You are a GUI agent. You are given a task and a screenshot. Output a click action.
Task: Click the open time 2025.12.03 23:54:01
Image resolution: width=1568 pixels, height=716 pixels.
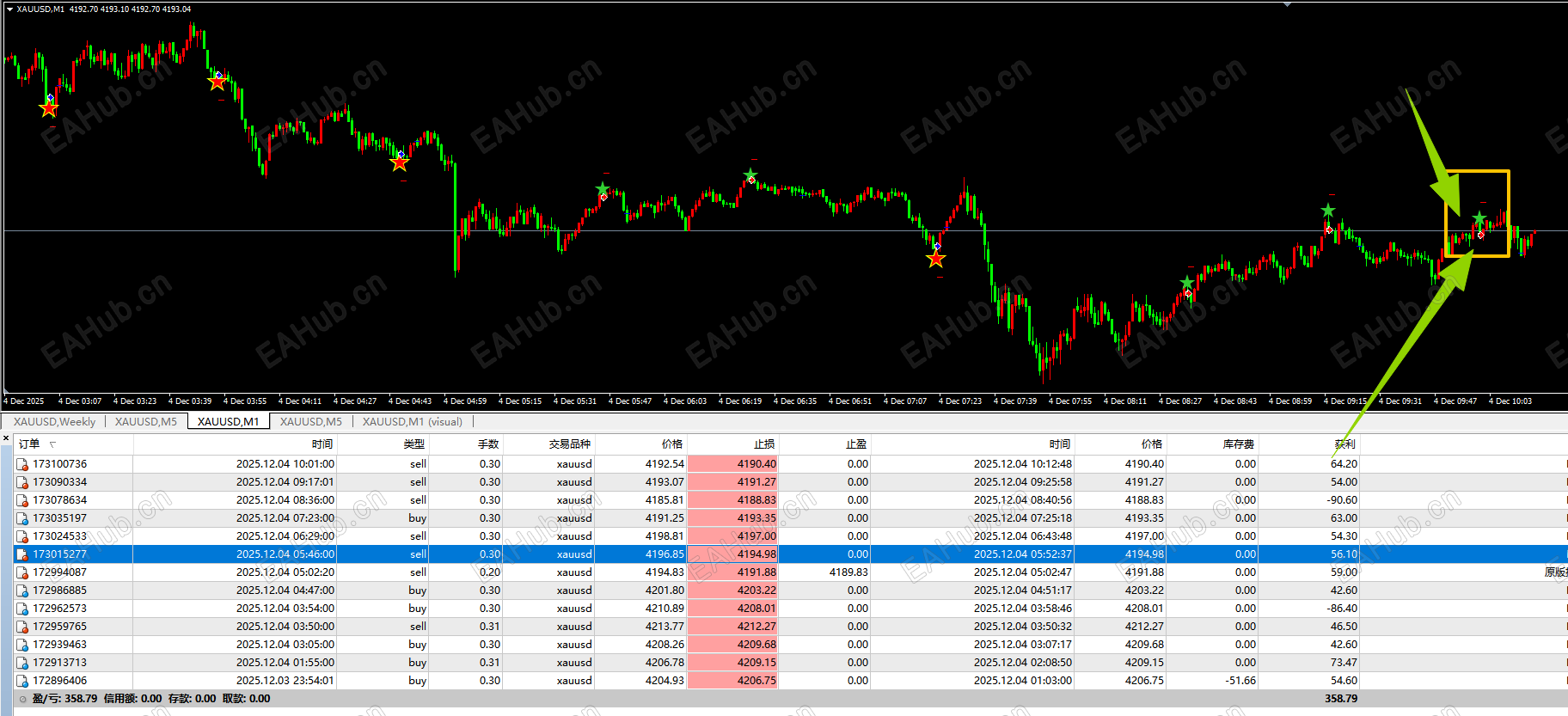[285, 681]
